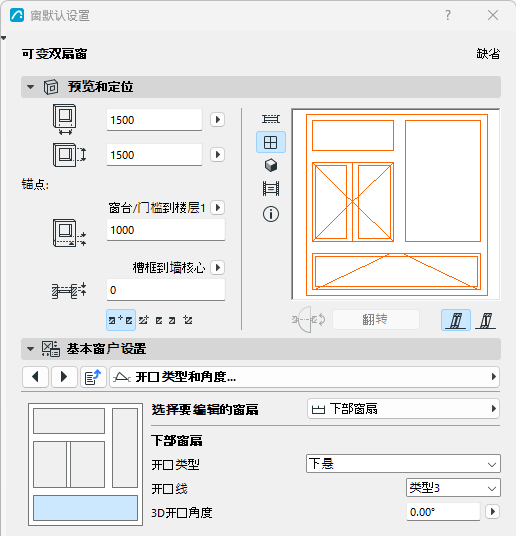Click the 3D开口角度 0.00° field
The image size is (516, 536).
pos(443,512)
